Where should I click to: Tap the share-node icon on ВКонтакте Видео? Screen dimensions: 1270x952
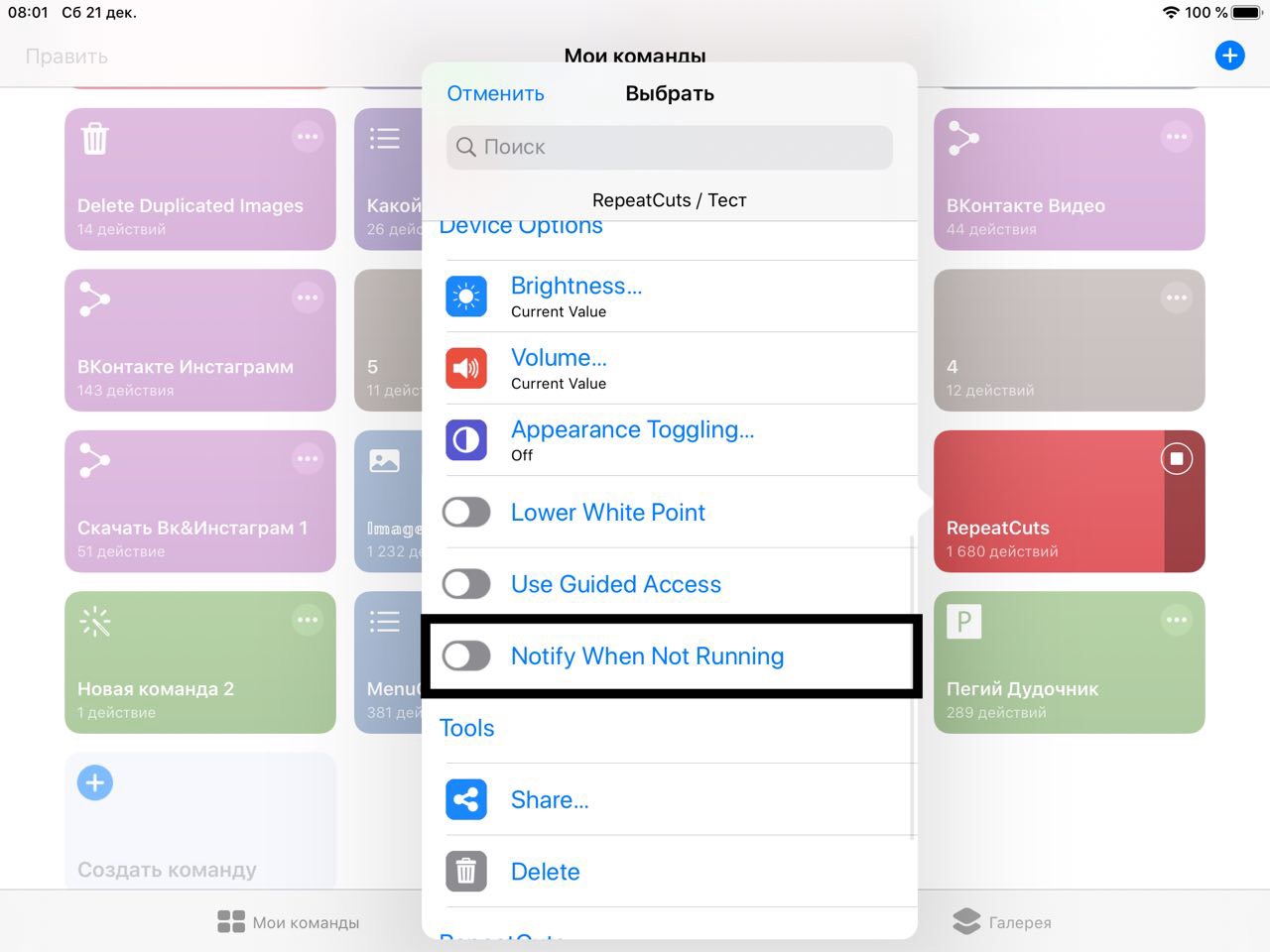[x=963, y=138]
